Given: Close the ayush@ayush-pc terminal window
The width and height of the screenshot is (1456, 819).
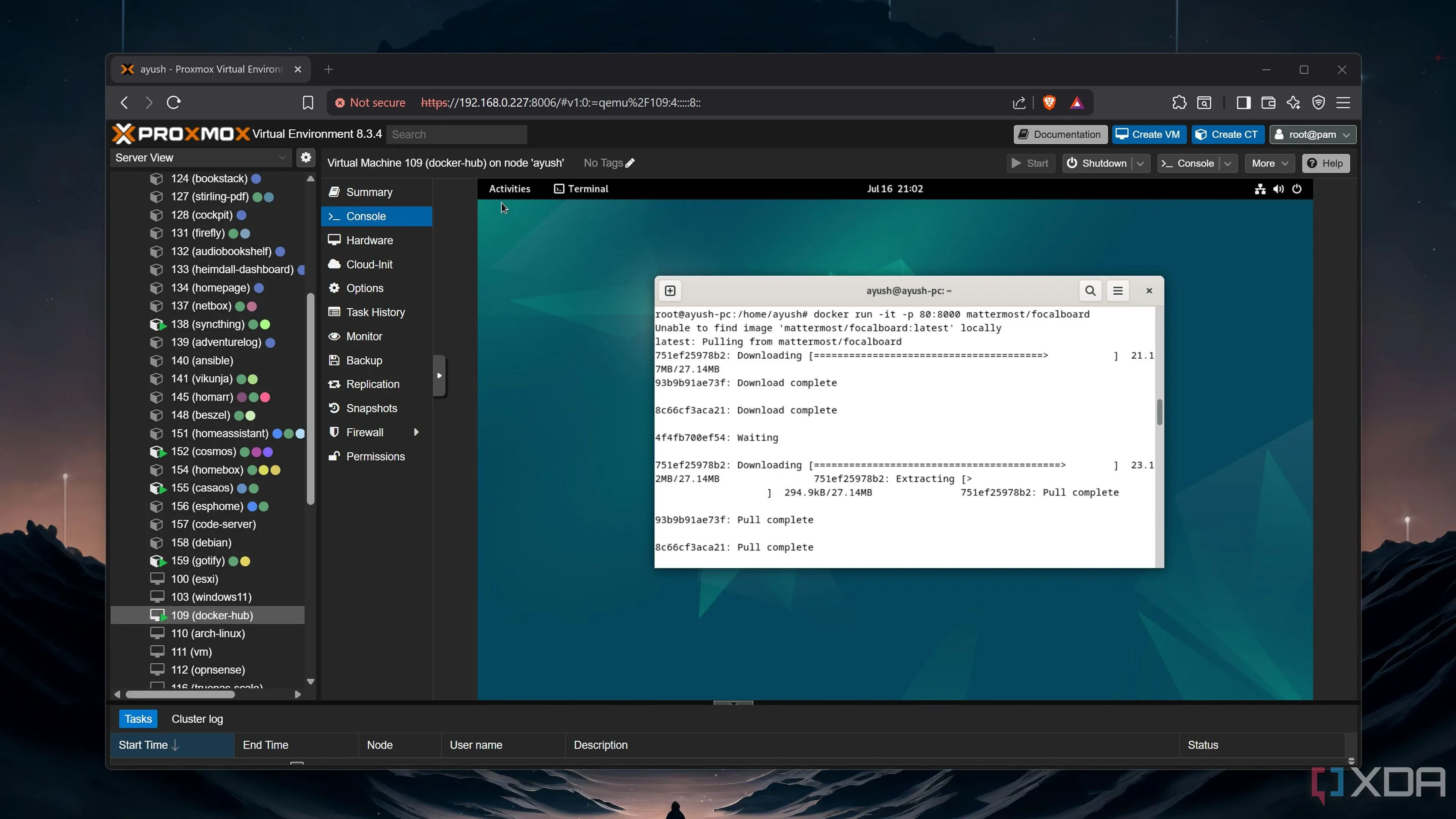Looking at the screenshot, I should [x=1148, y=290].
